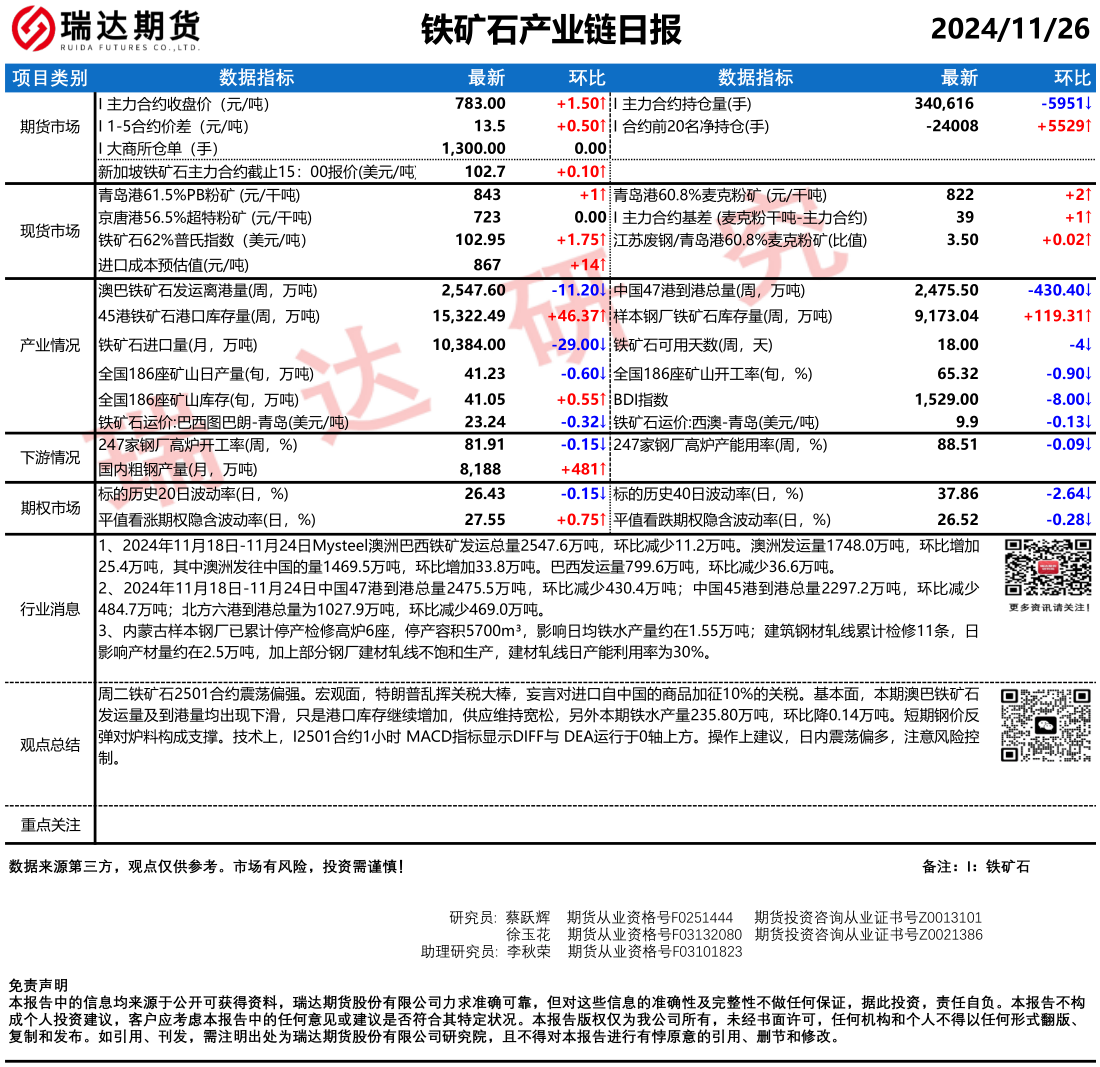Click the Ruida Futures red logo

click(33, 28)
